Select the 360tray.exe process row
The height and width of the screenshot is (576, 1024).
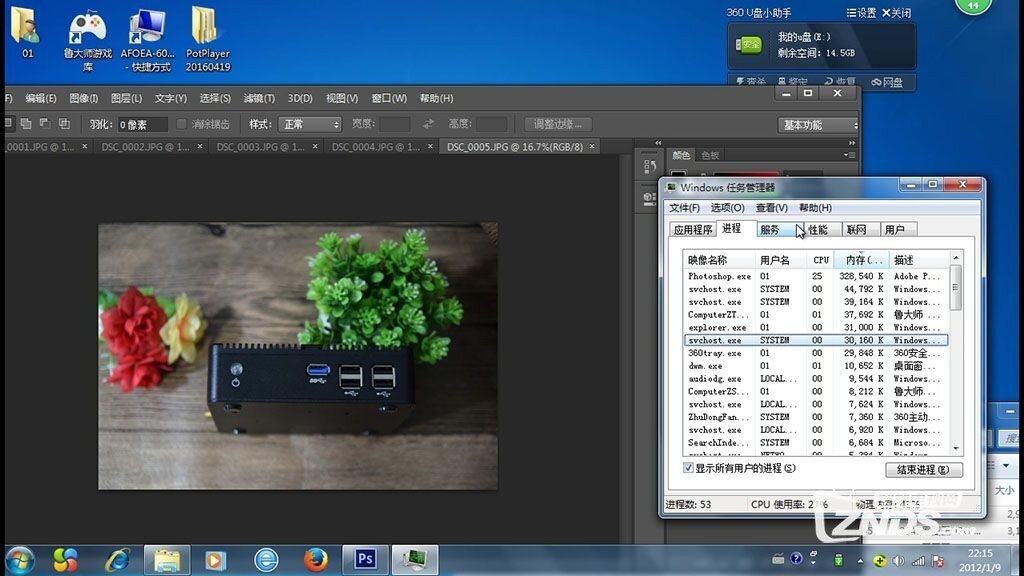(x=815, y=353)
